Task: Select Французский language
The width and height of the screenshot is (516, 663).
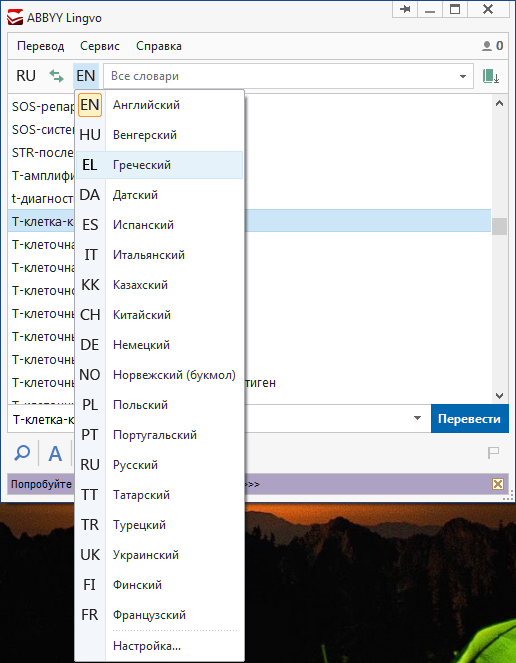Action: click(159, 615)
